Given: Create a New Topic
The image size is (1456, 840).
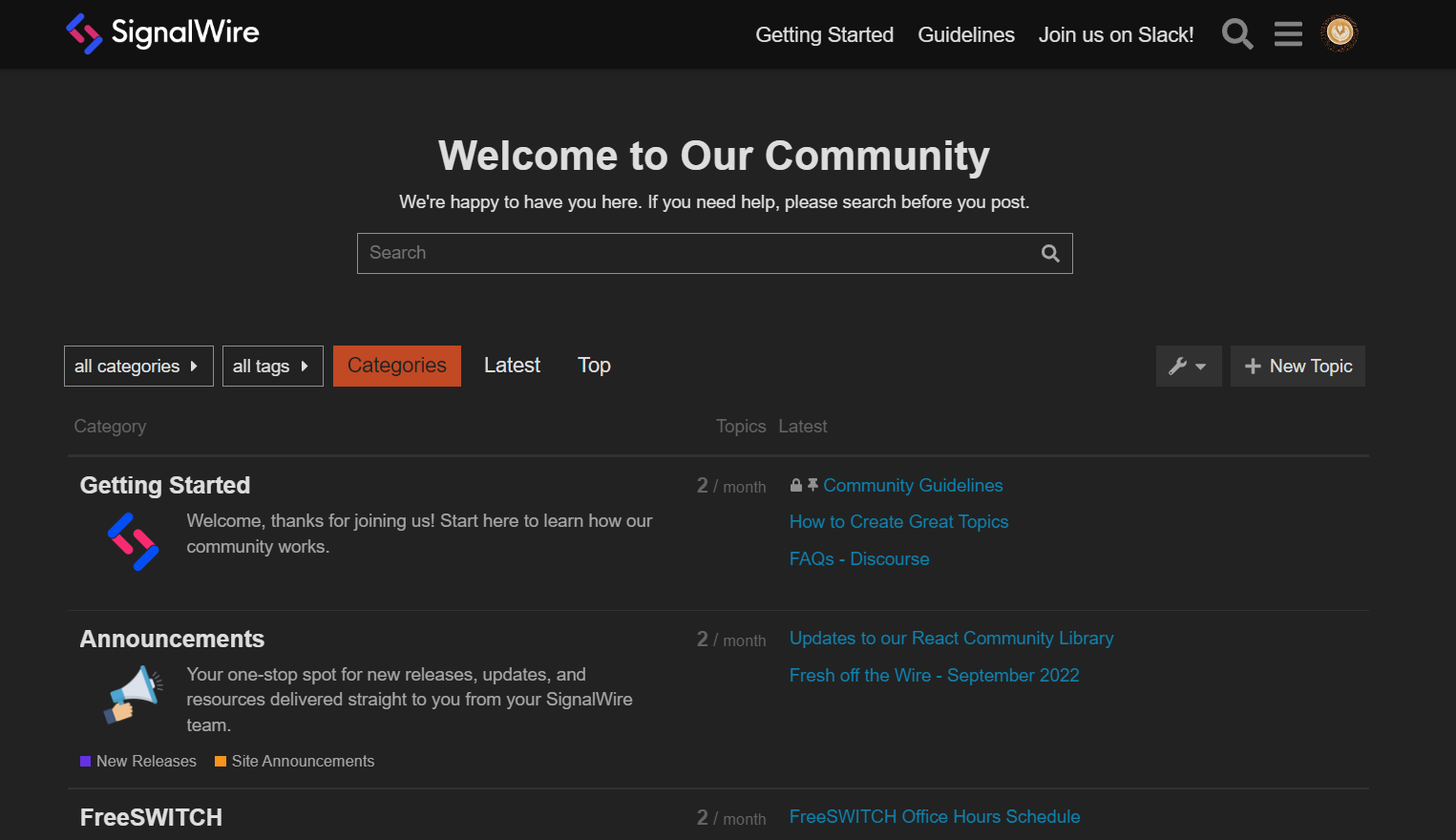Looking at the screenshot, I should (1298, 367).
